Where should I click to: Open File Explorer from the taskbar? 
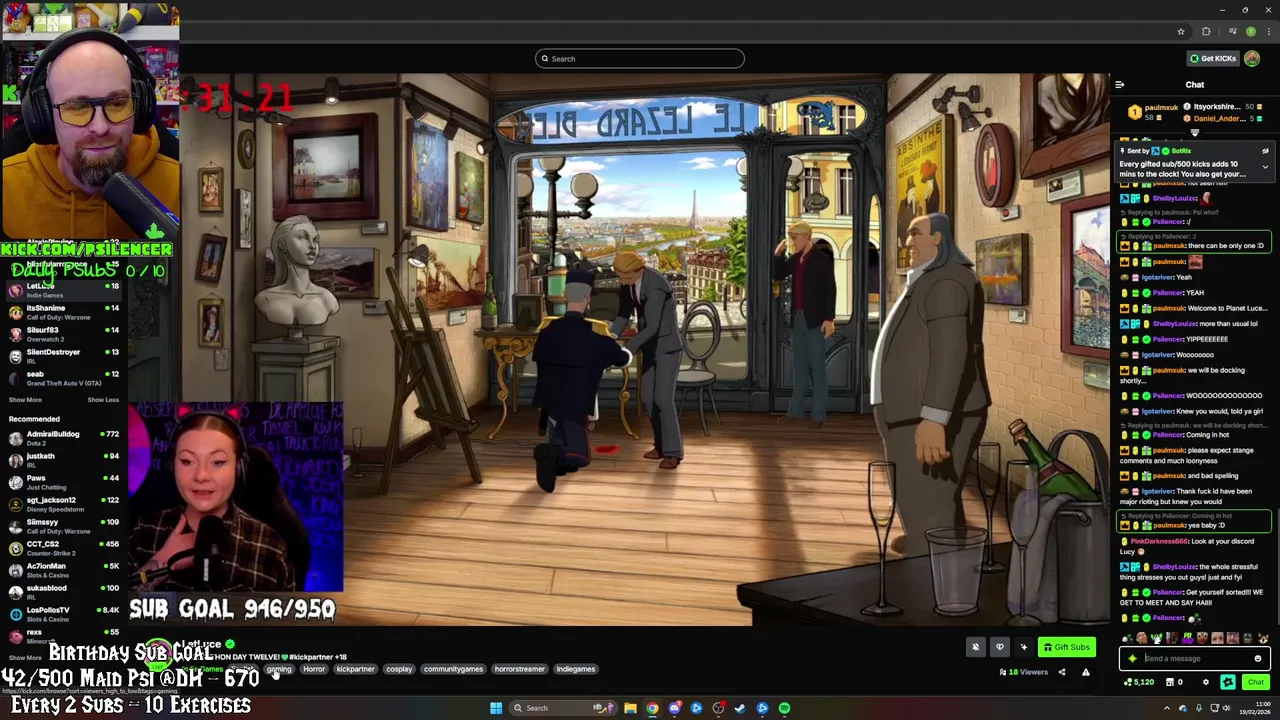coord(630,708)
